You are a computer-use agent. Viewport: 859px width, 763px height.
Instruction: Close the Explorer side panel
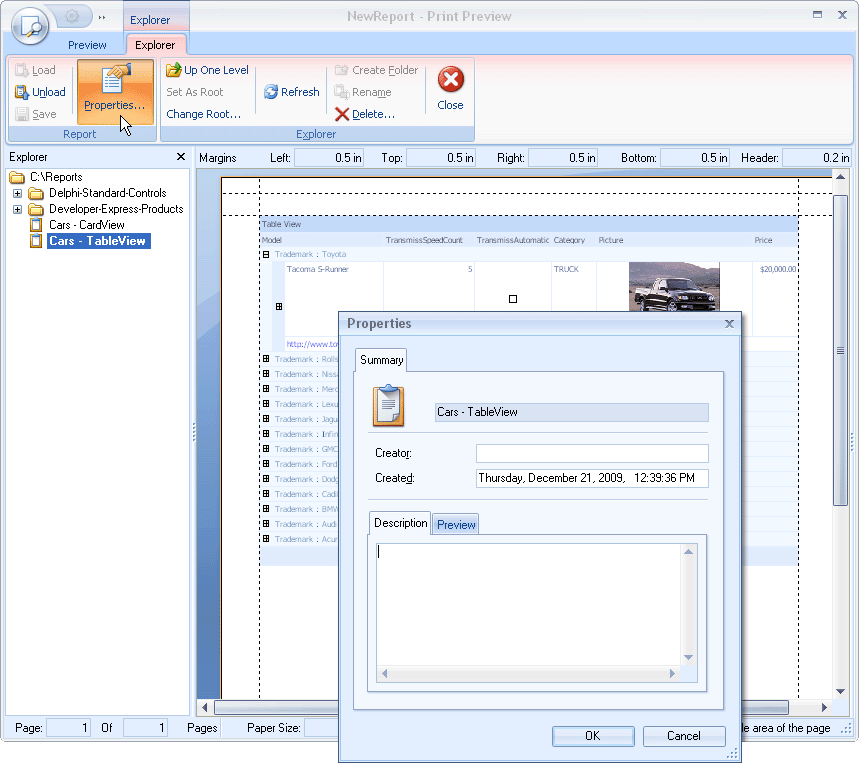click(181, 157)
